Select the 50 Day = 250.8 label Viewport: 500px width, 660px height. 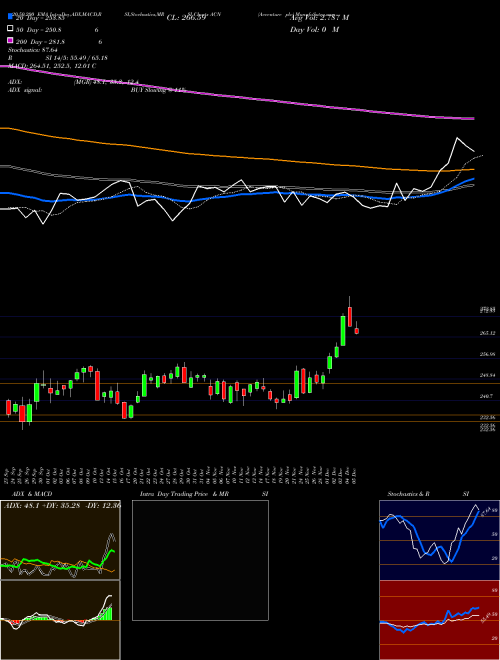[x=38, y=30]
